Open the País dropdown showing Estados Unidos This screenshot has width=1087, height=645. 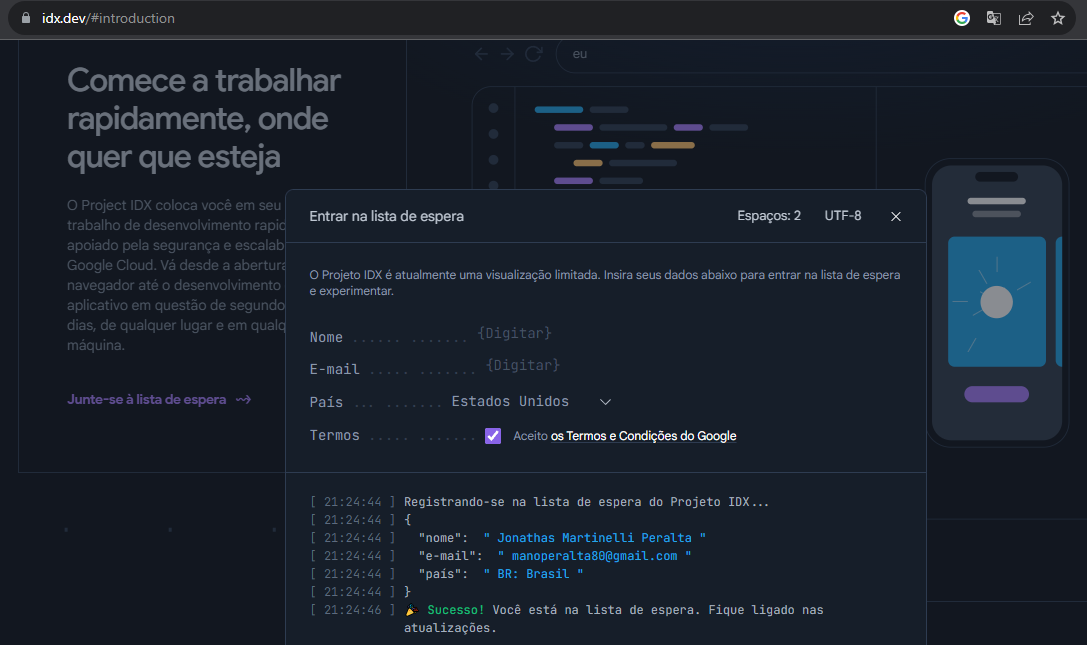pos(531,402)
